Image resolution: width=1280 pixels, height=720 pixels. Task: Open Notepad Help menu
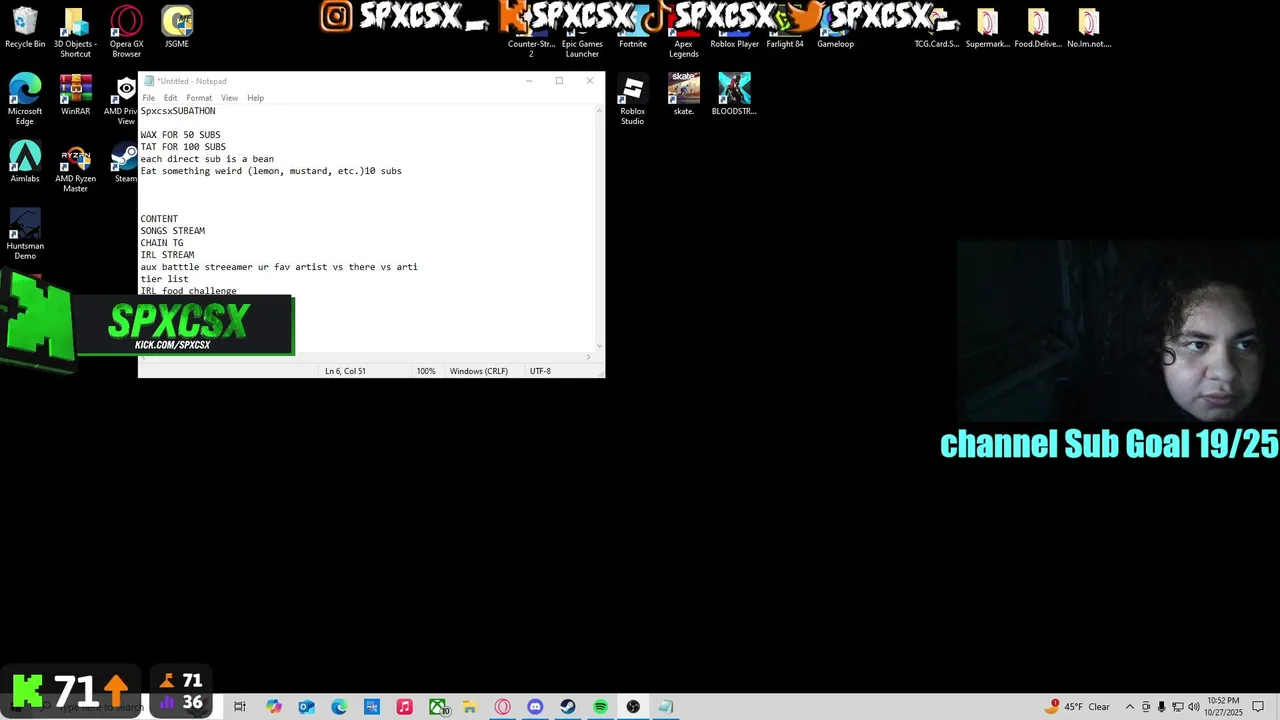coord(255,98)
